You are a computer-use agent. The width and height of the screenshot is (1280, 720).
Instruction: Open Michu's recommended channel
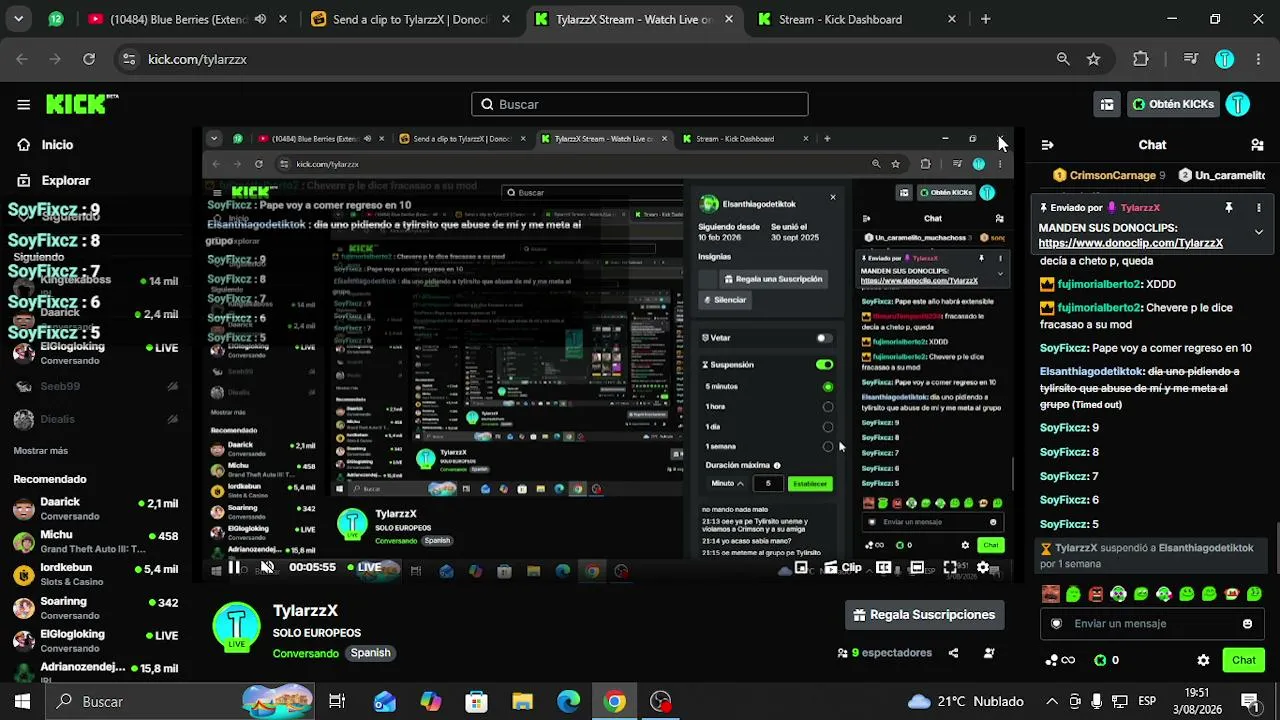[x=95, y=541]
